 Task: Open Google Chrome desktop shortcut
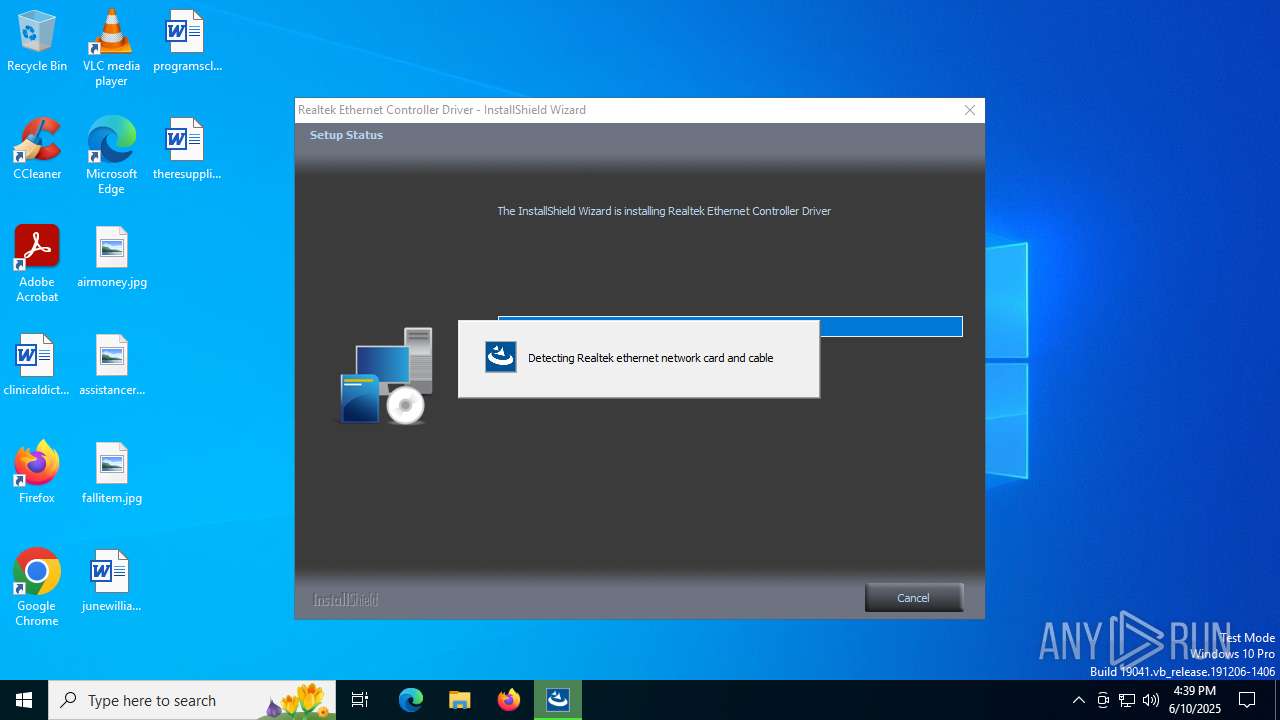coord(37,588)
